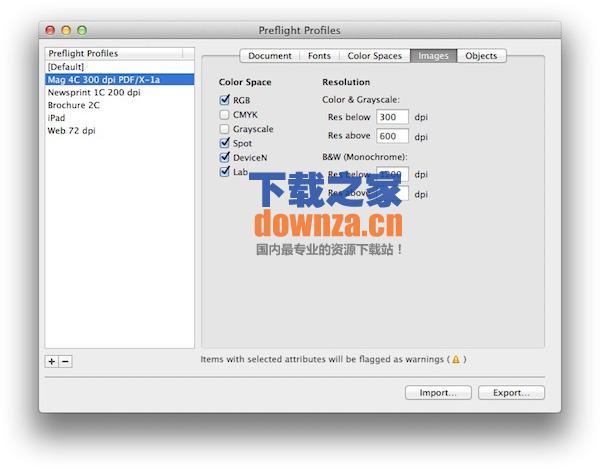600x469 pixels.
Task: Edit Color & Grayscale Res above field
Action: (392, 136)
